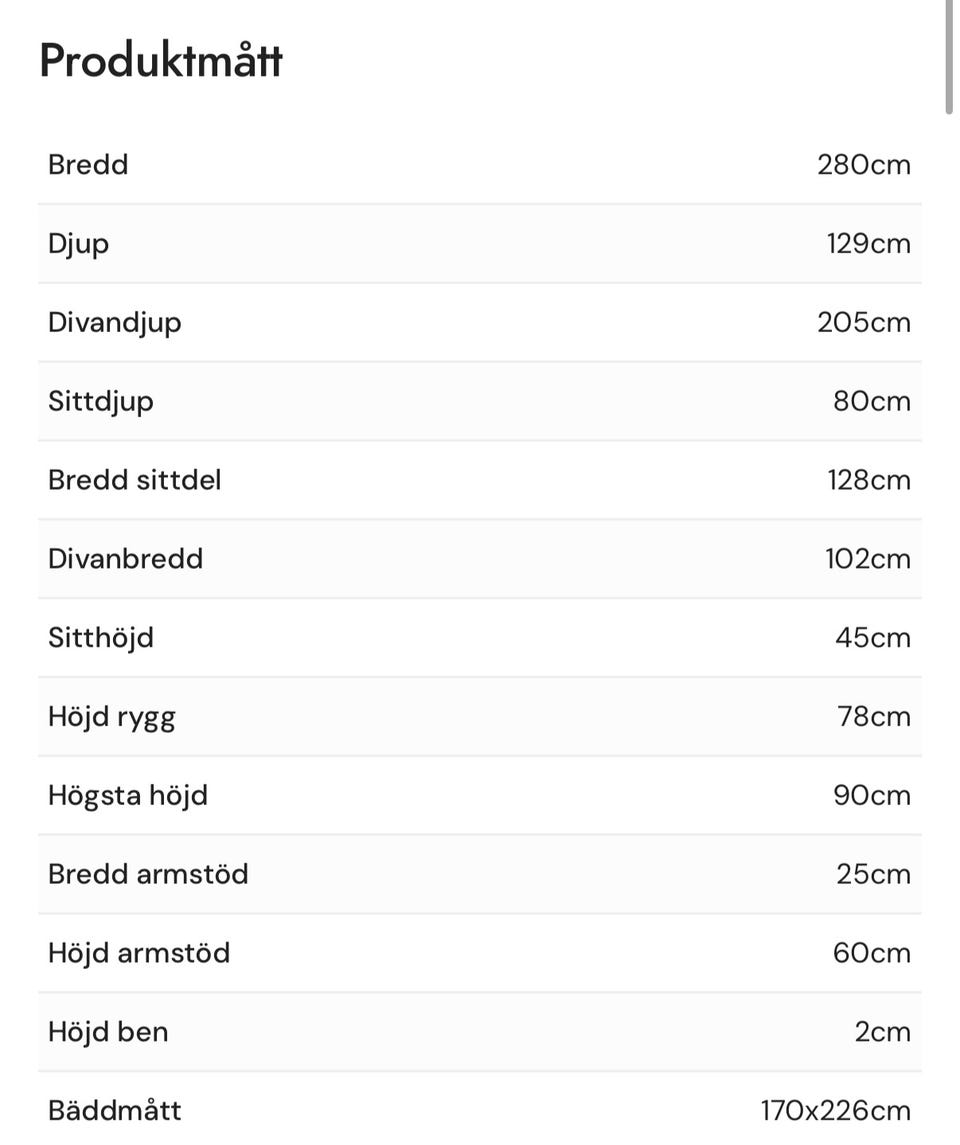Click the 129cm depth value
This screenshot has width=960, height=1145.
click(868, 243)
